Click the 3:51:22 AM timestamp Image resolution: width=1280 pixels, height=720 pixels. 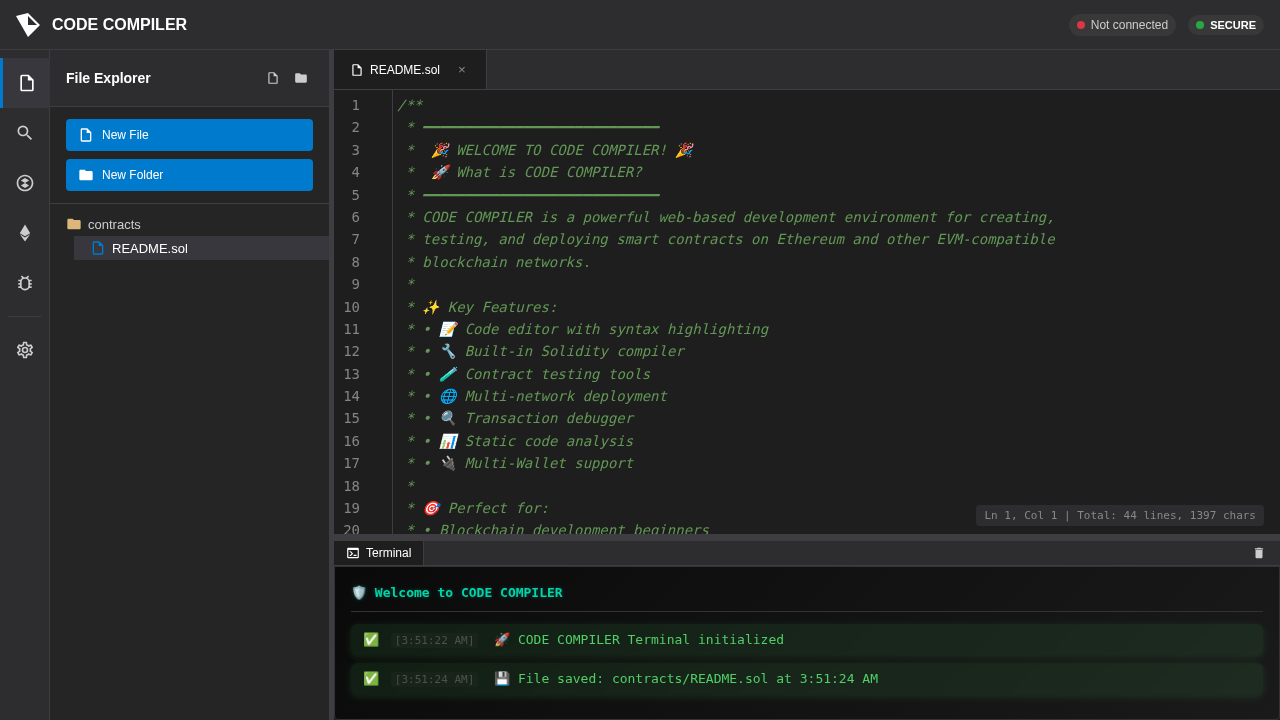point(434,640)
